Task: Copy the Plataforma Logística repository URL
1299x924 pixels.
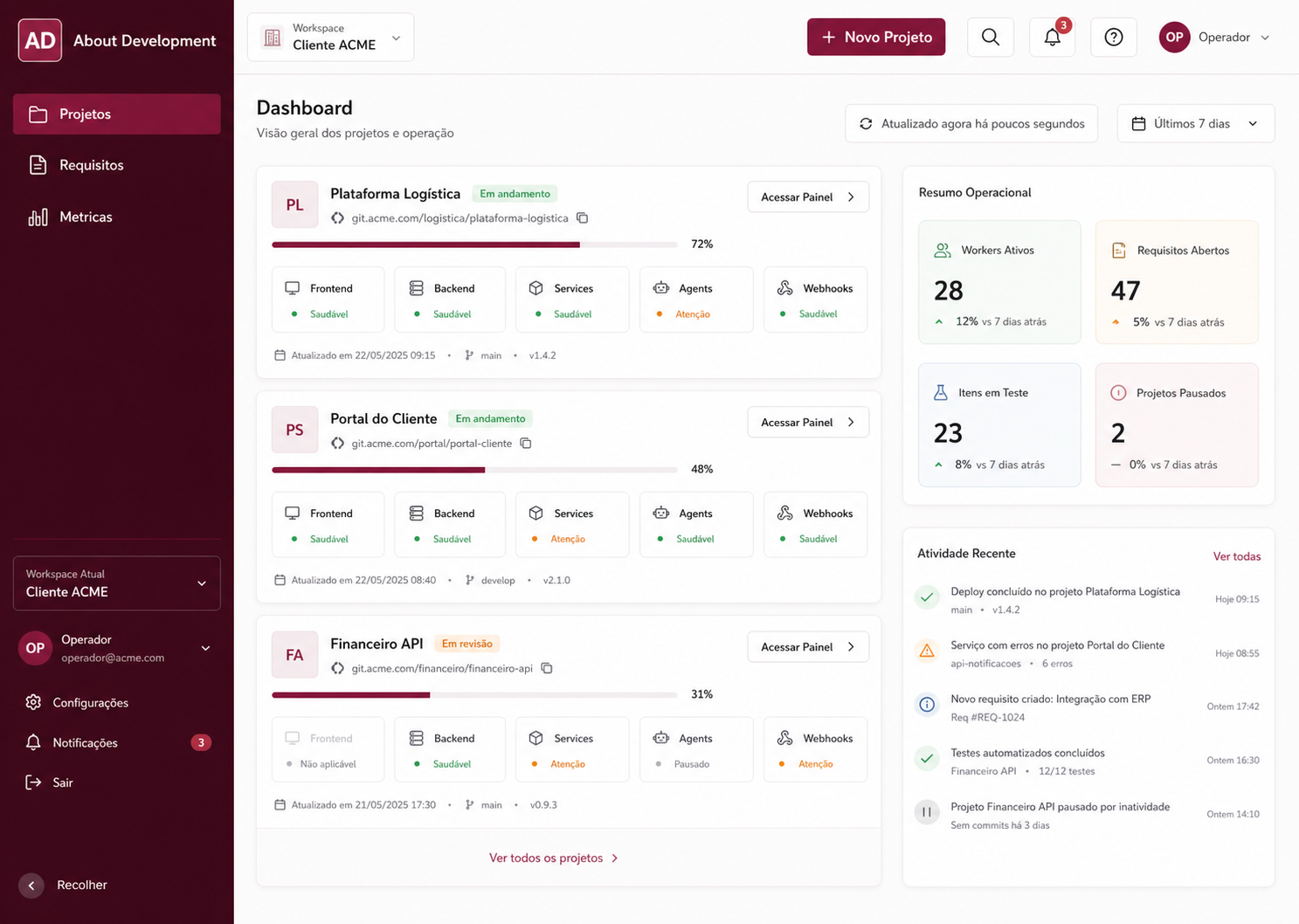Action: click(583, 218)
